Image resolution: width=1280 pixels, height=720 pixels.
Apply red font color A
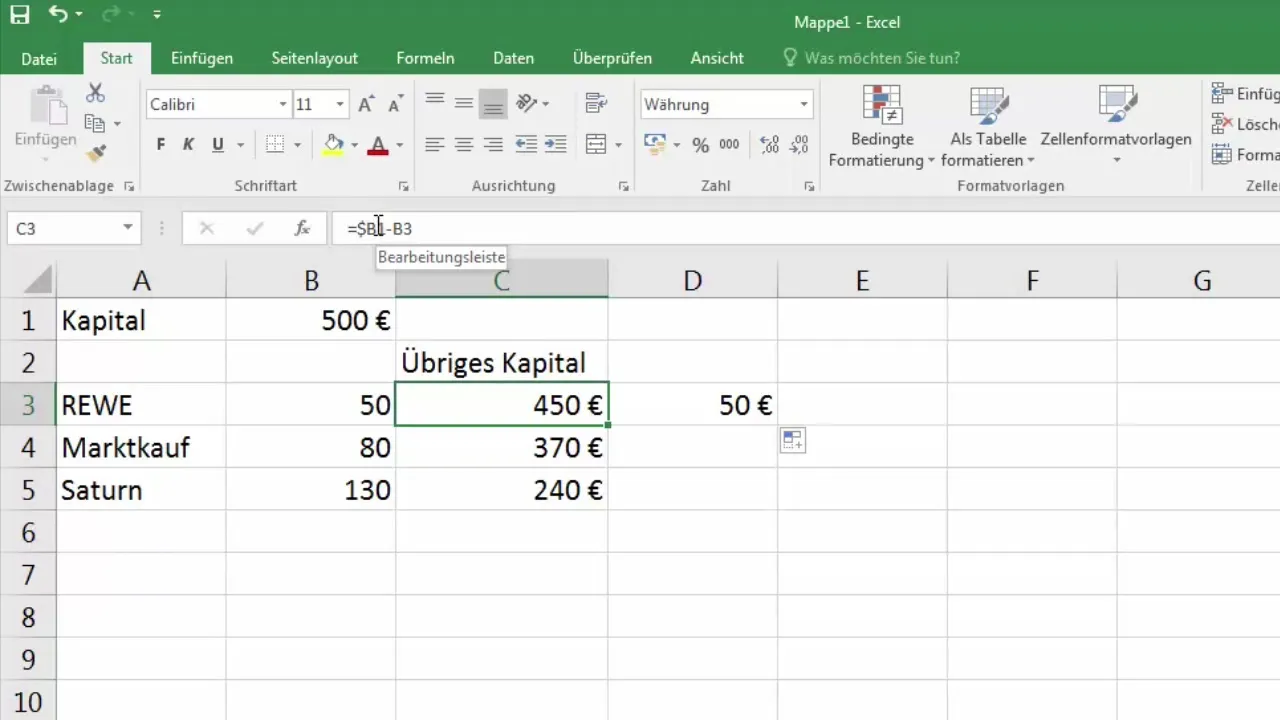click(x=378, y=145)
